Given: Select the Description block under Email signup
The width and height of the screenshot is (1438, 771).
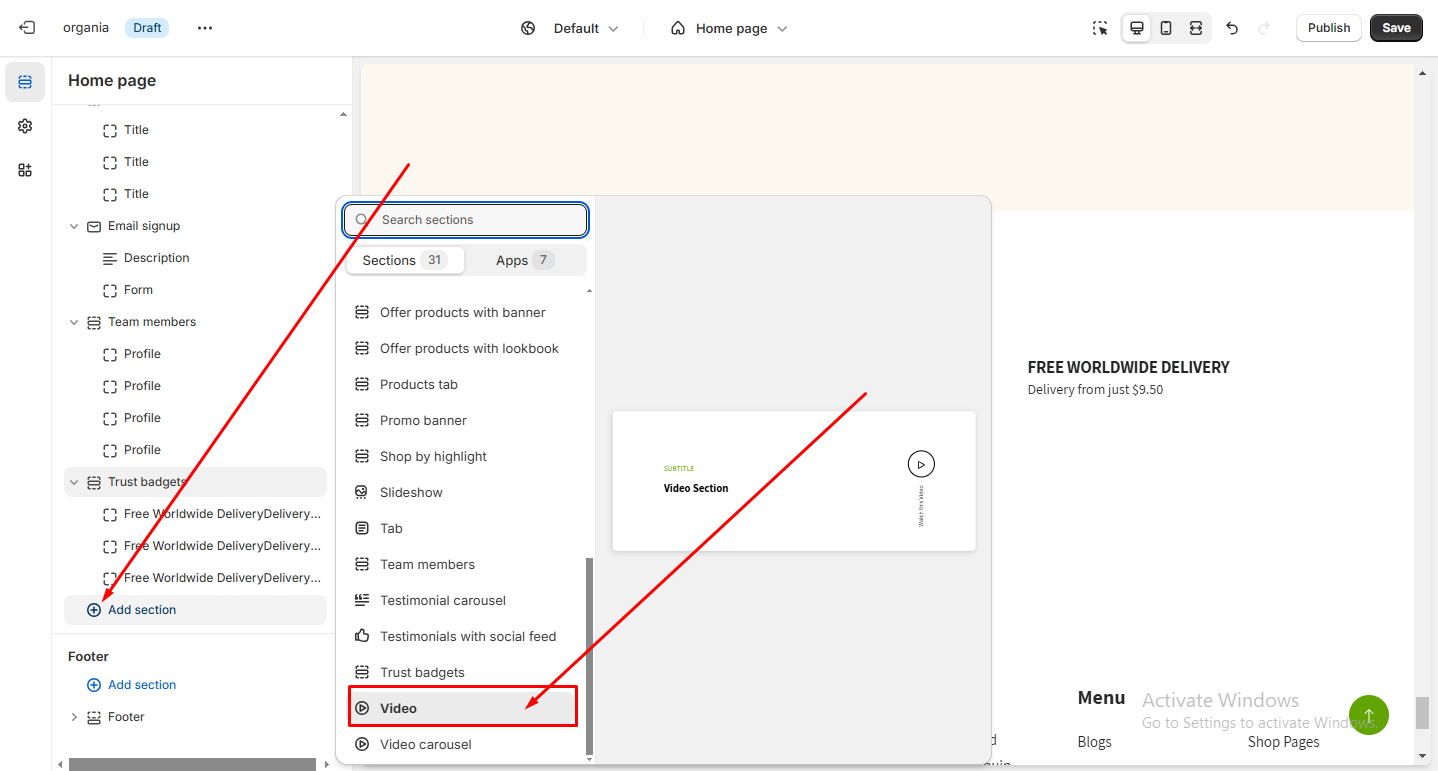Looking at the screenshot, I should (156, 258).
